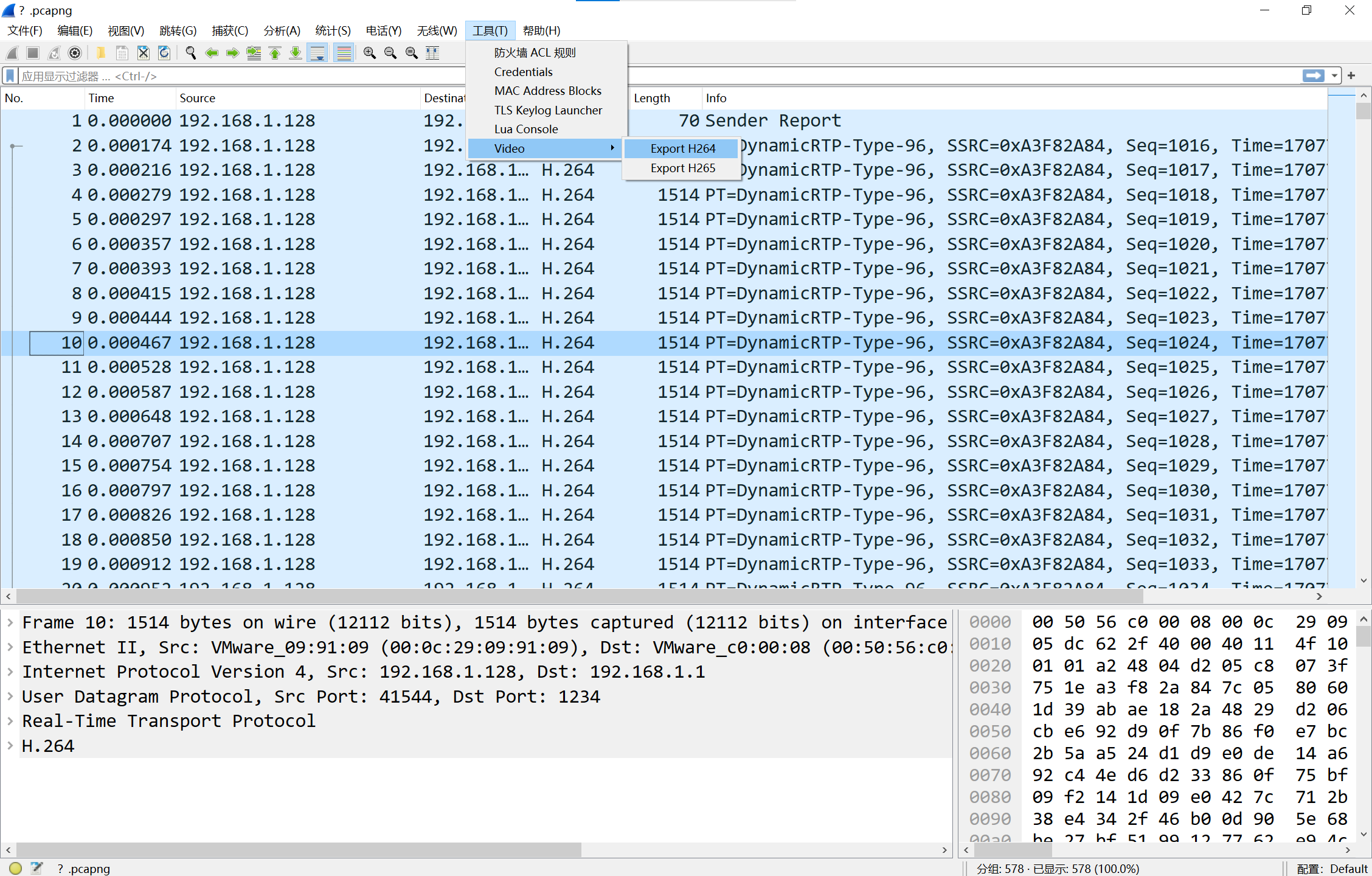Sort by the Source column header
The width and height of the screenshot is (1372, 876).
click(298, 98)
